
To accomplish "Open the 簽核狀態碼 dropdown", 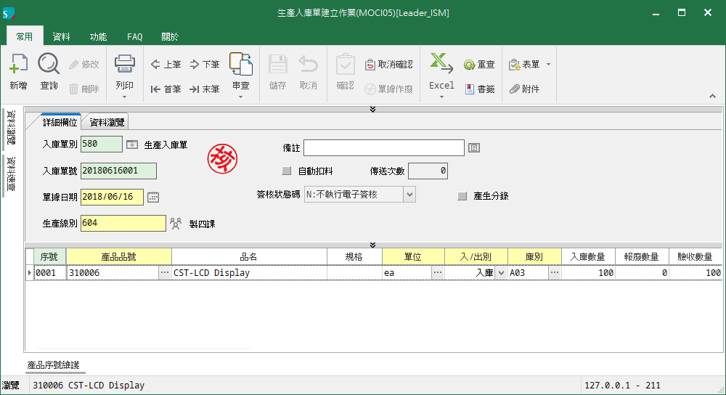I will 409,195.
